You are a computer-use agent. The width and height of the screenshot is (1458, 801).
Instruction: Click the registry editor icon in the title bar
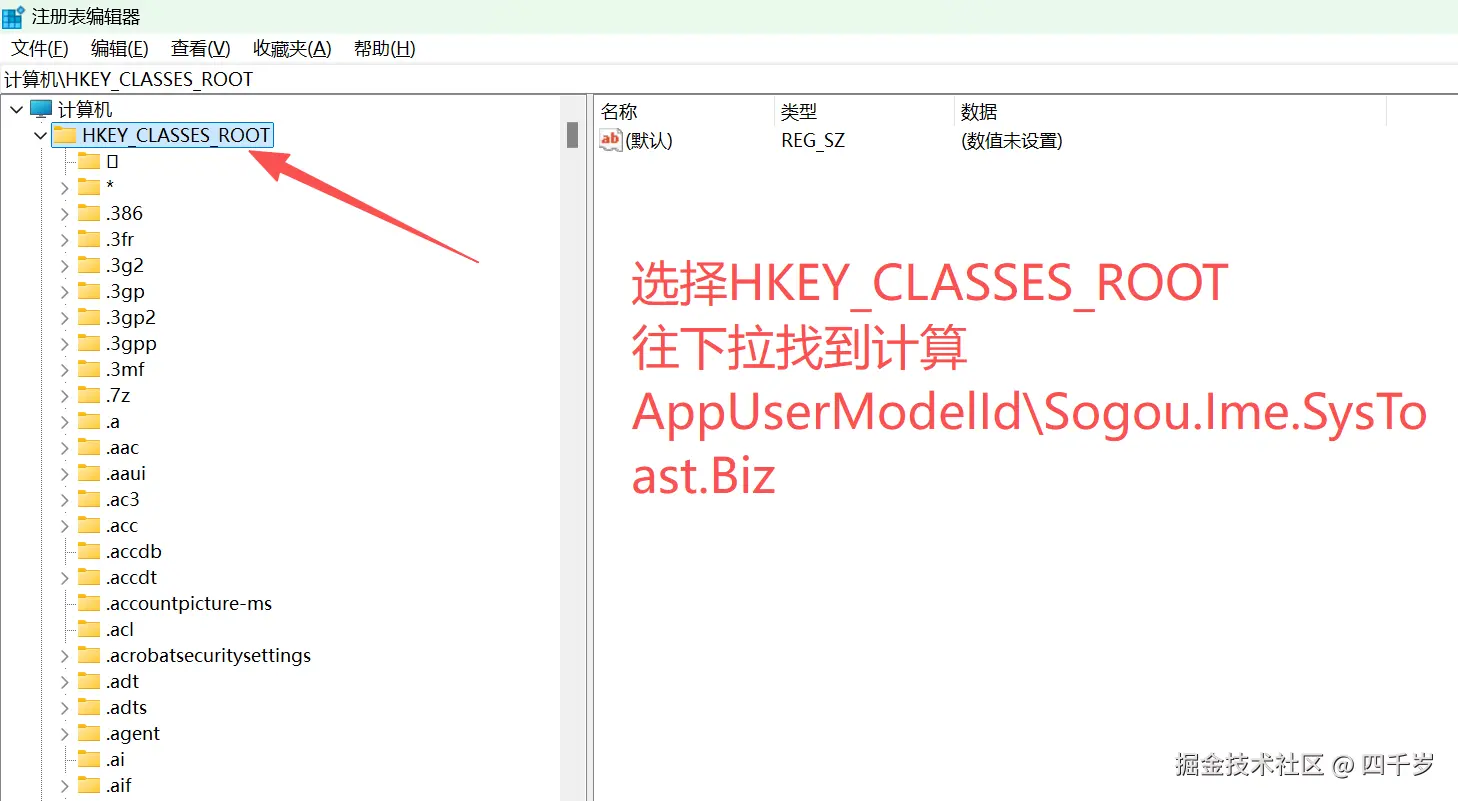tap(14, 16)
